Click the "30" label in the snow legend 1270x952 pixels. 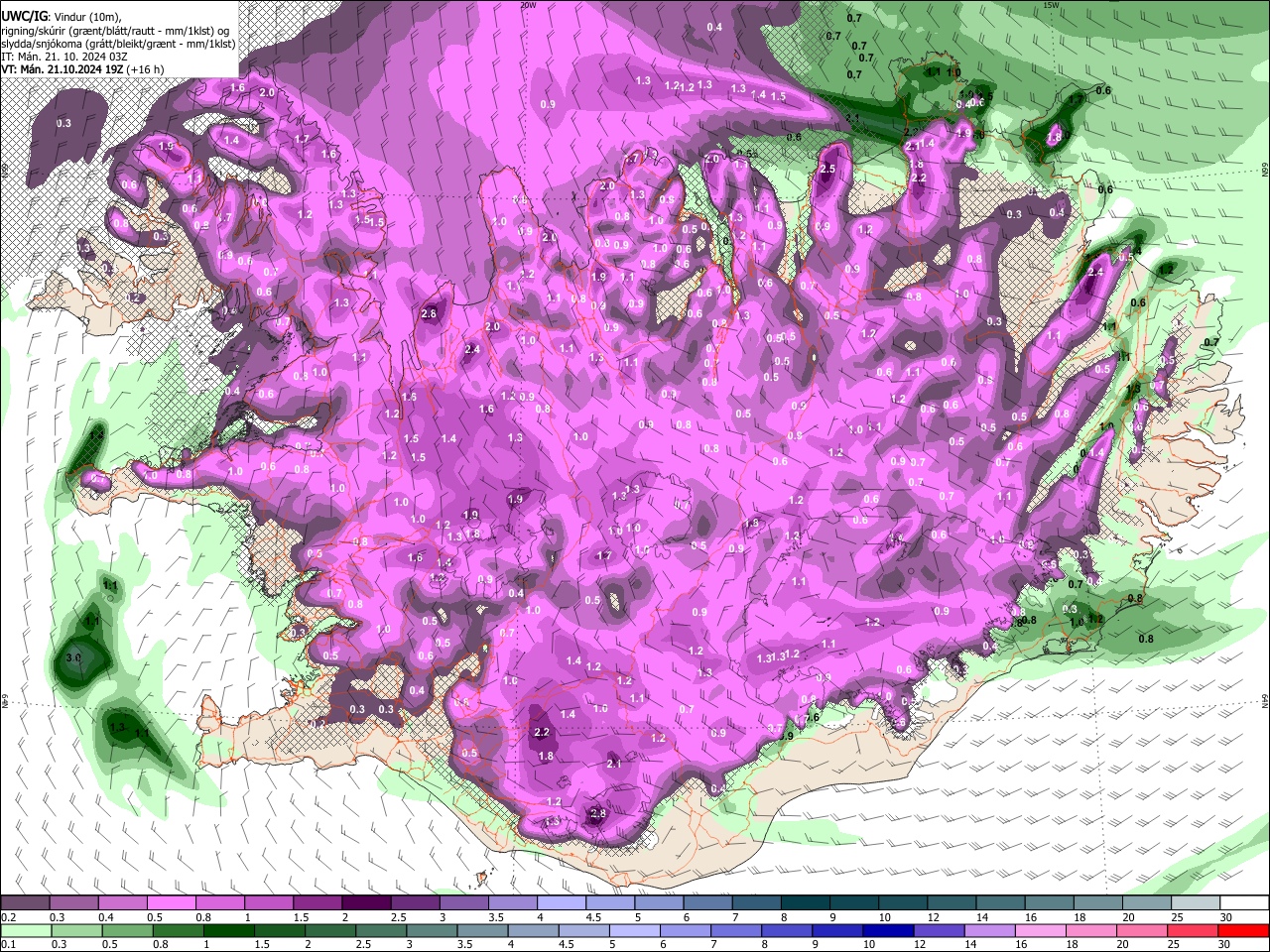pos(1226,916)
